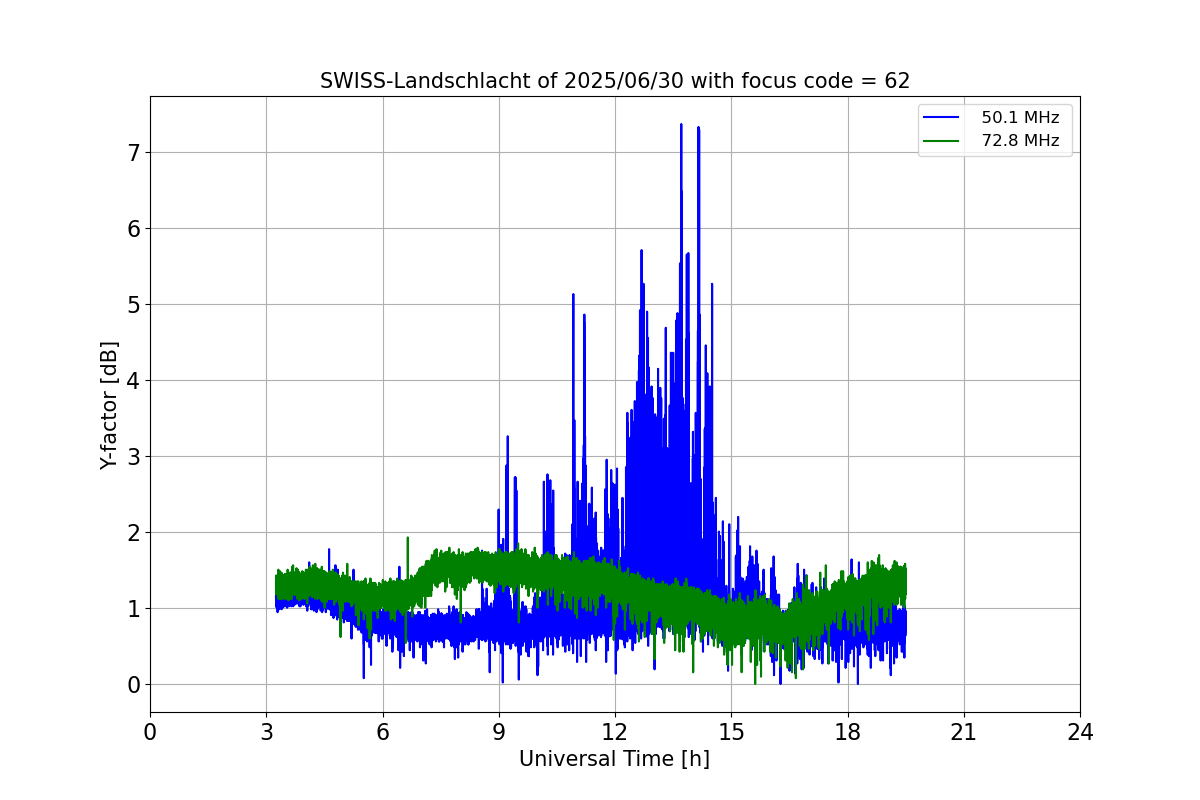
Task: Click x-axis tick label 18
Action: point(847,732)
